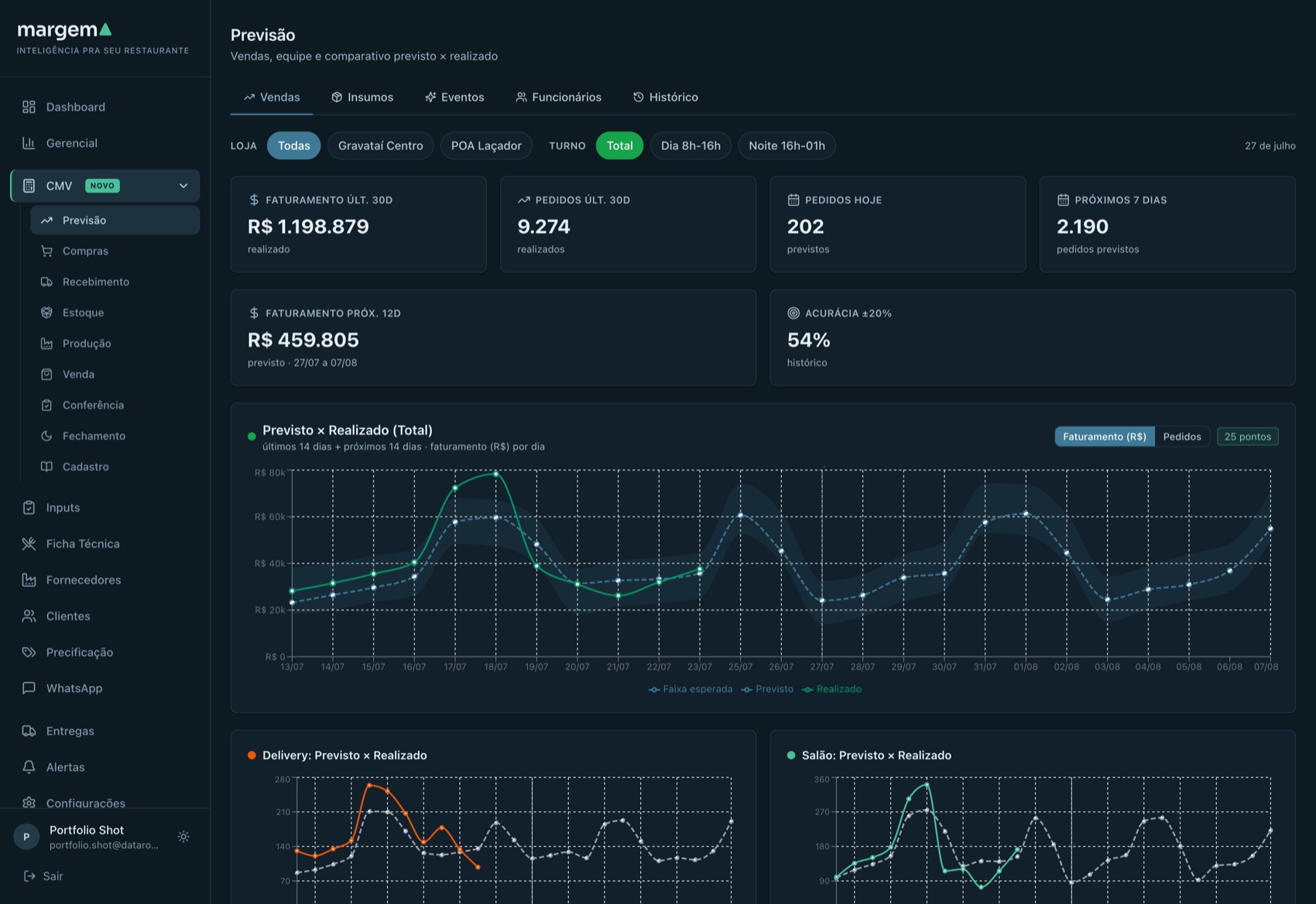The width and height of the screenshot is (1316, 904).
Task: Click the Sair logout arrow icon
Action: coord(29,876)
